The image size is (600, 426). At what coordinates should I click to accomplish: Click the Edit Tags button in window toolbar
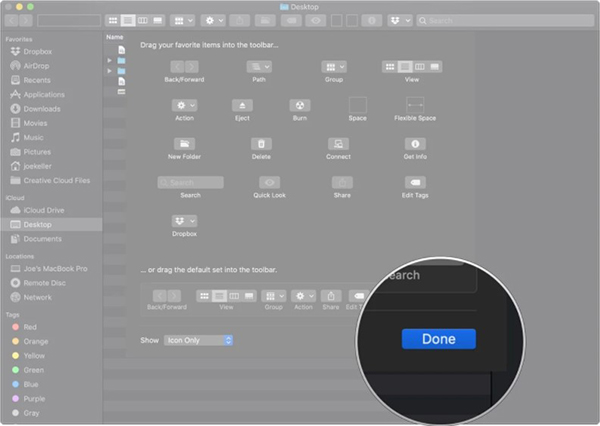[291, 20]
